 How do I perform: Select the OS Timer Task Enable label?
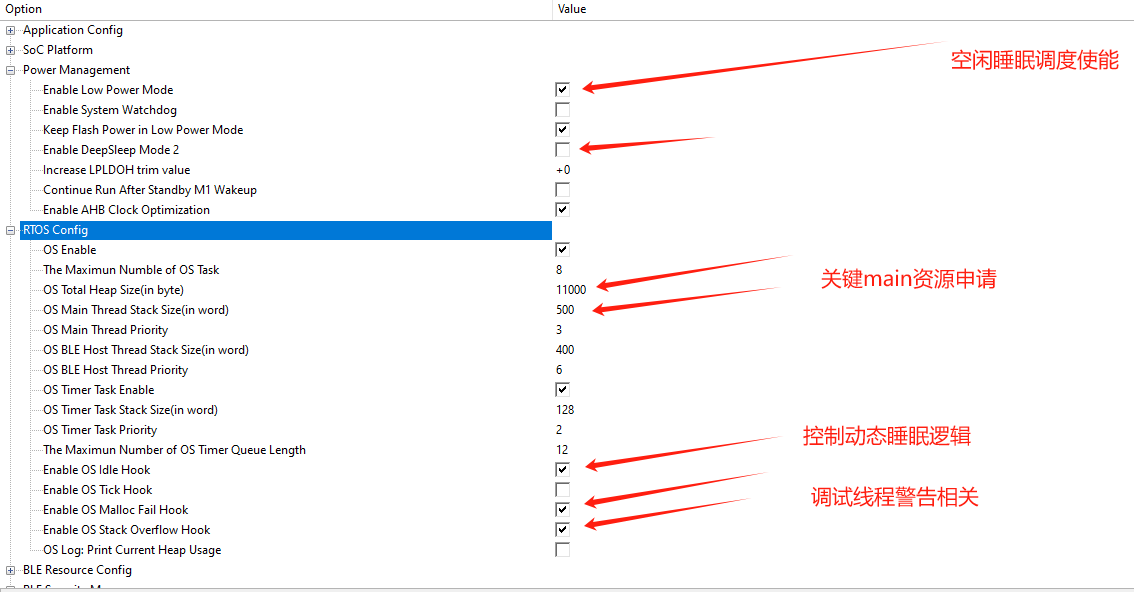[98, 390]
